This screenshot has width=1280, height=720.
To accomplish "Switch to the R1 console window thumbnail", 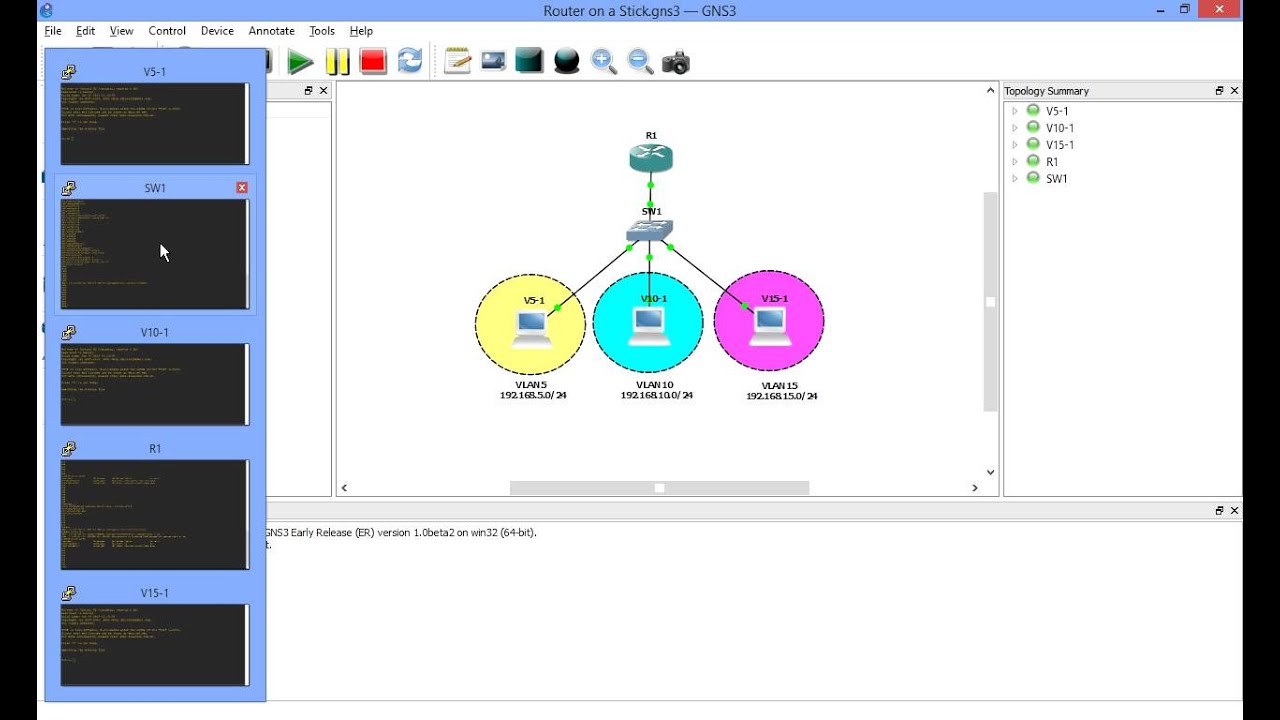I will point(154,515).
